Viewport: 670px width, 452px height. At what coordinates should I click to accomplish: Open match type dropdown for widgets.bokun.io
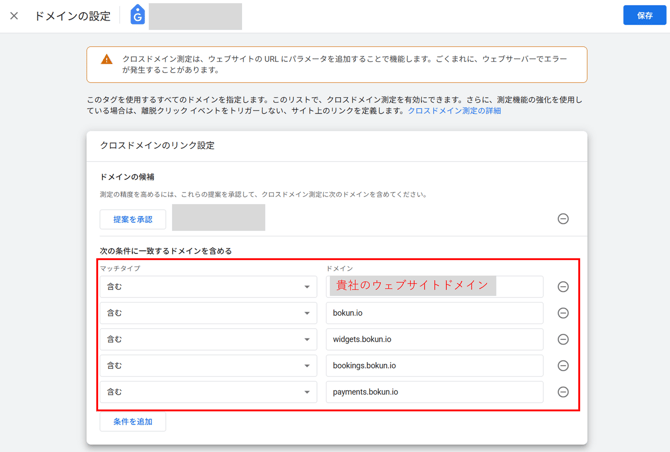point(208,339)
